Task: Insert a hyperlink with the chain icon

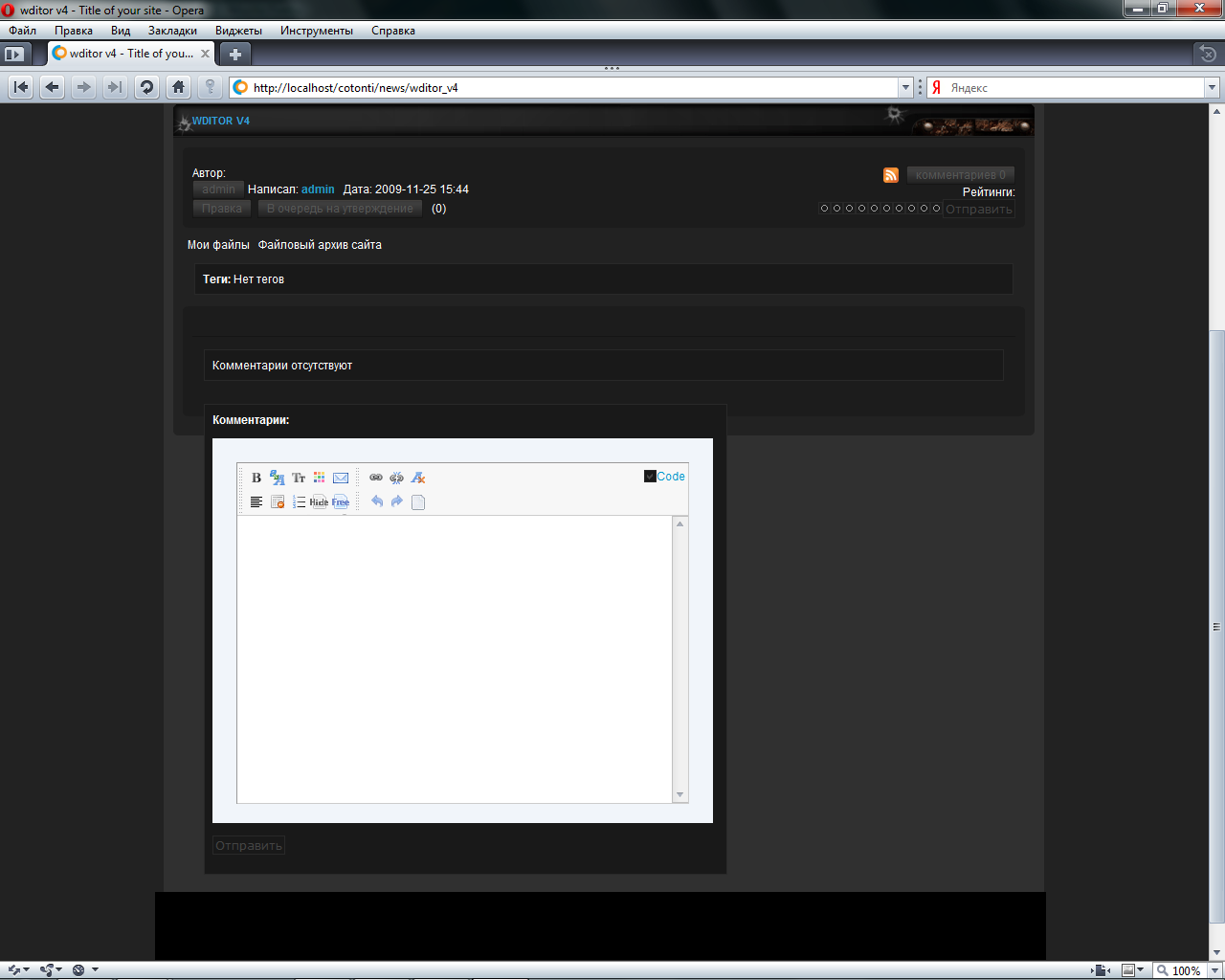Action: (376, 478)
